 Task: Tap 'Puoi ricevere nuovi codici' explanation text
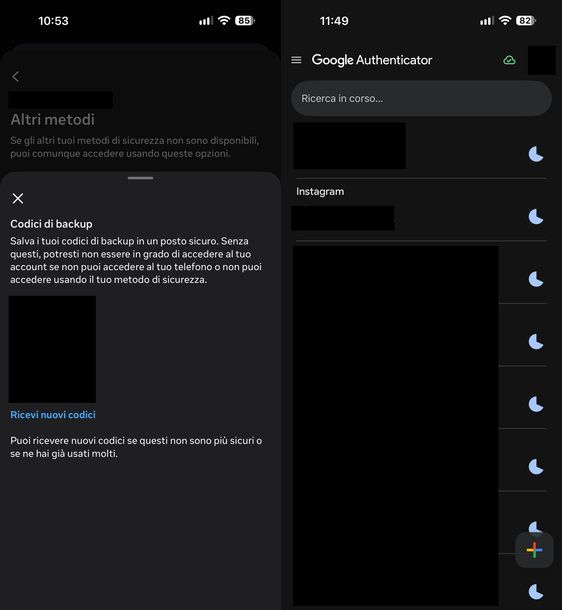point(136,447)
